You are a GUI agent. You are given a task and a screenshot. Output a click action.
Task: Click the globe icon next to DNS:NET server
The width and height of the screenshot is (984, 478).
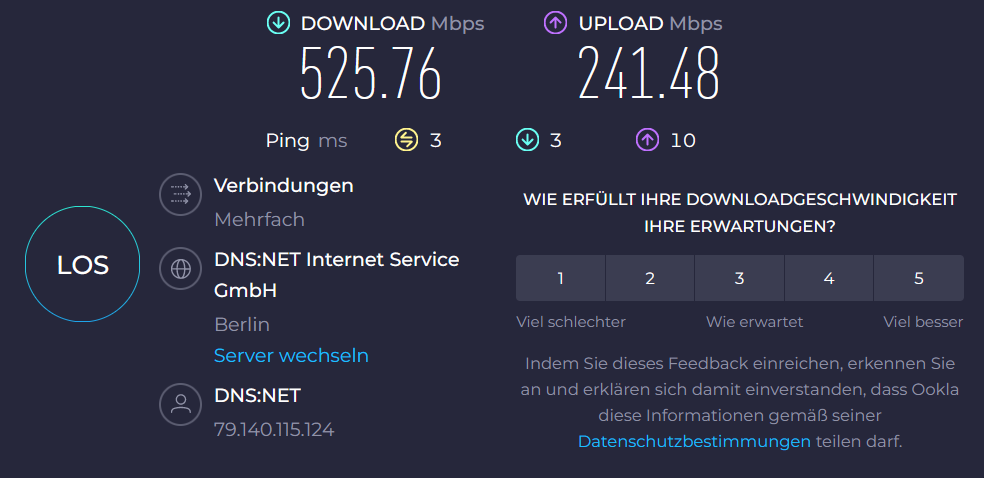coord(181,268)
